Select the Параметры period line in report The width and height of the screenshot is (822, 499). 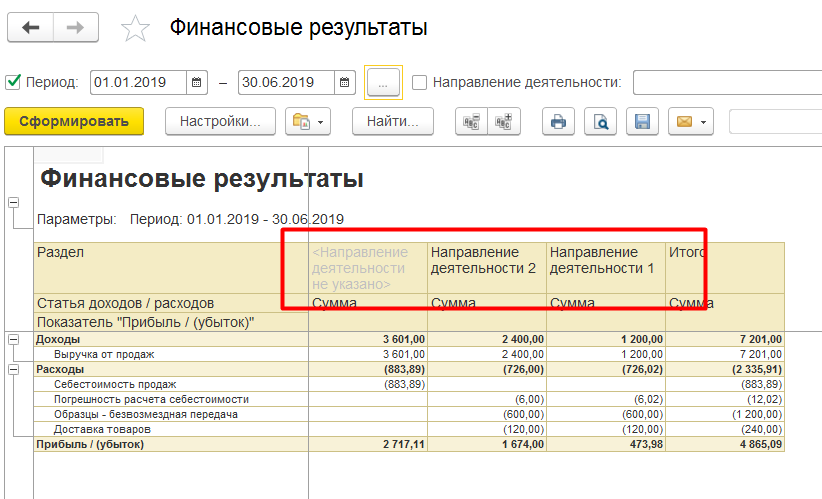coord(190,219)
